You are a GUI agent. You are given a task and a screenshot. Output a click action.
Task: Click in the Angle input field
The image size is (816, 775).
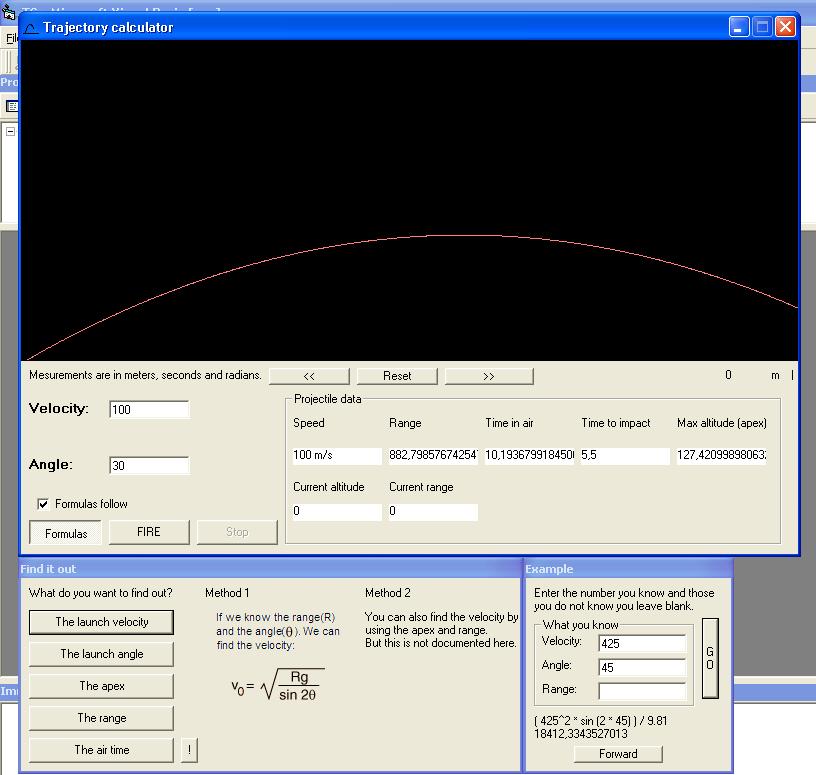pos(149,465)
